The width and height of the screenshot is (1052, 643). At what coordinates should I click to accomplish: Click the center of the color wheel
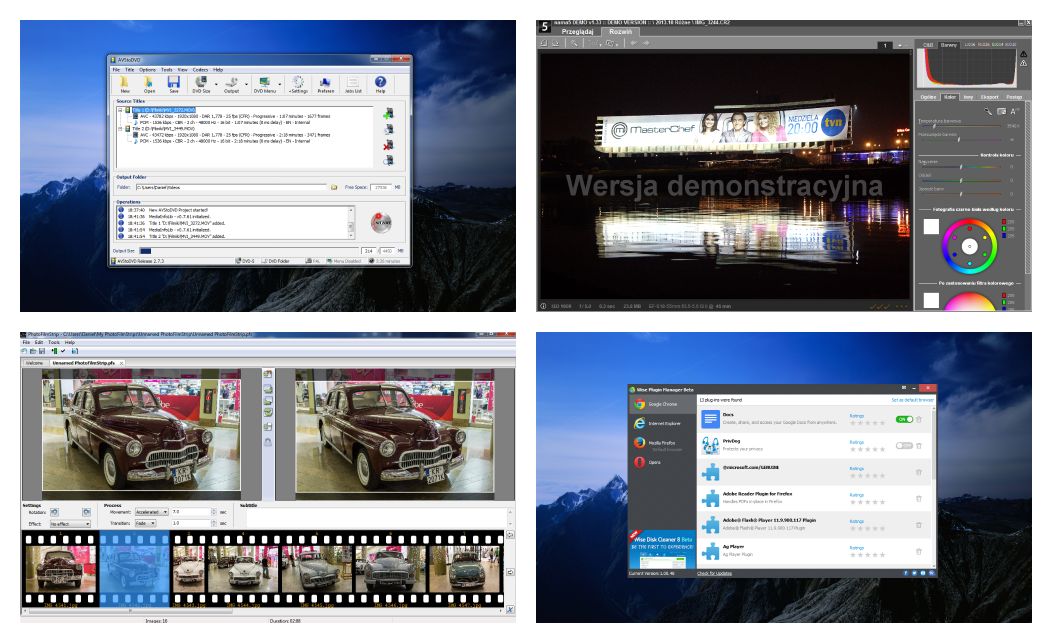pos(968,244)
